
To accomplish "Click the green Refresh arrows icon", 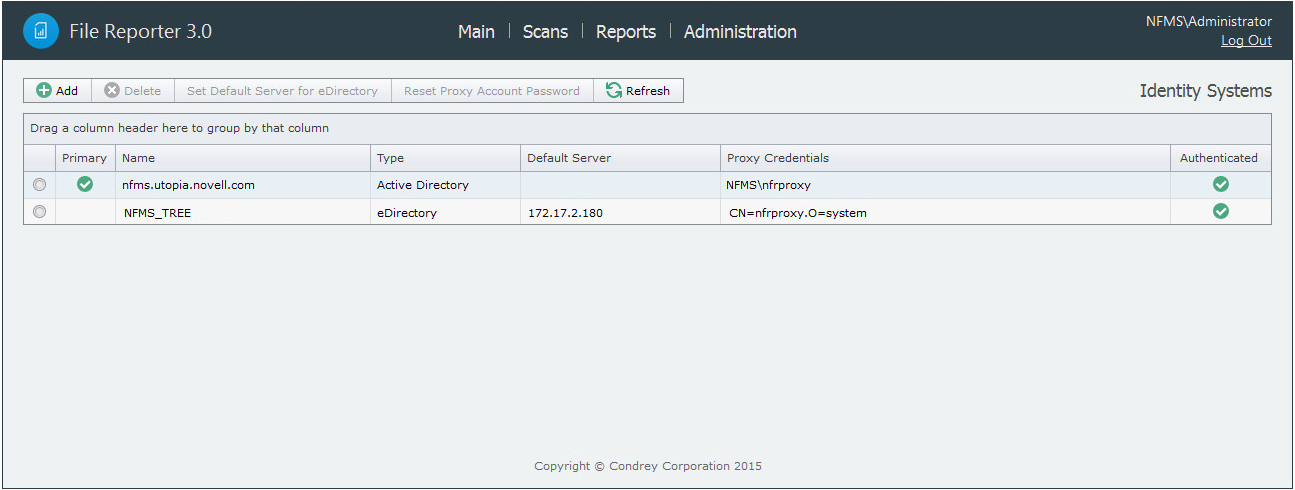I will pos(614,91).
